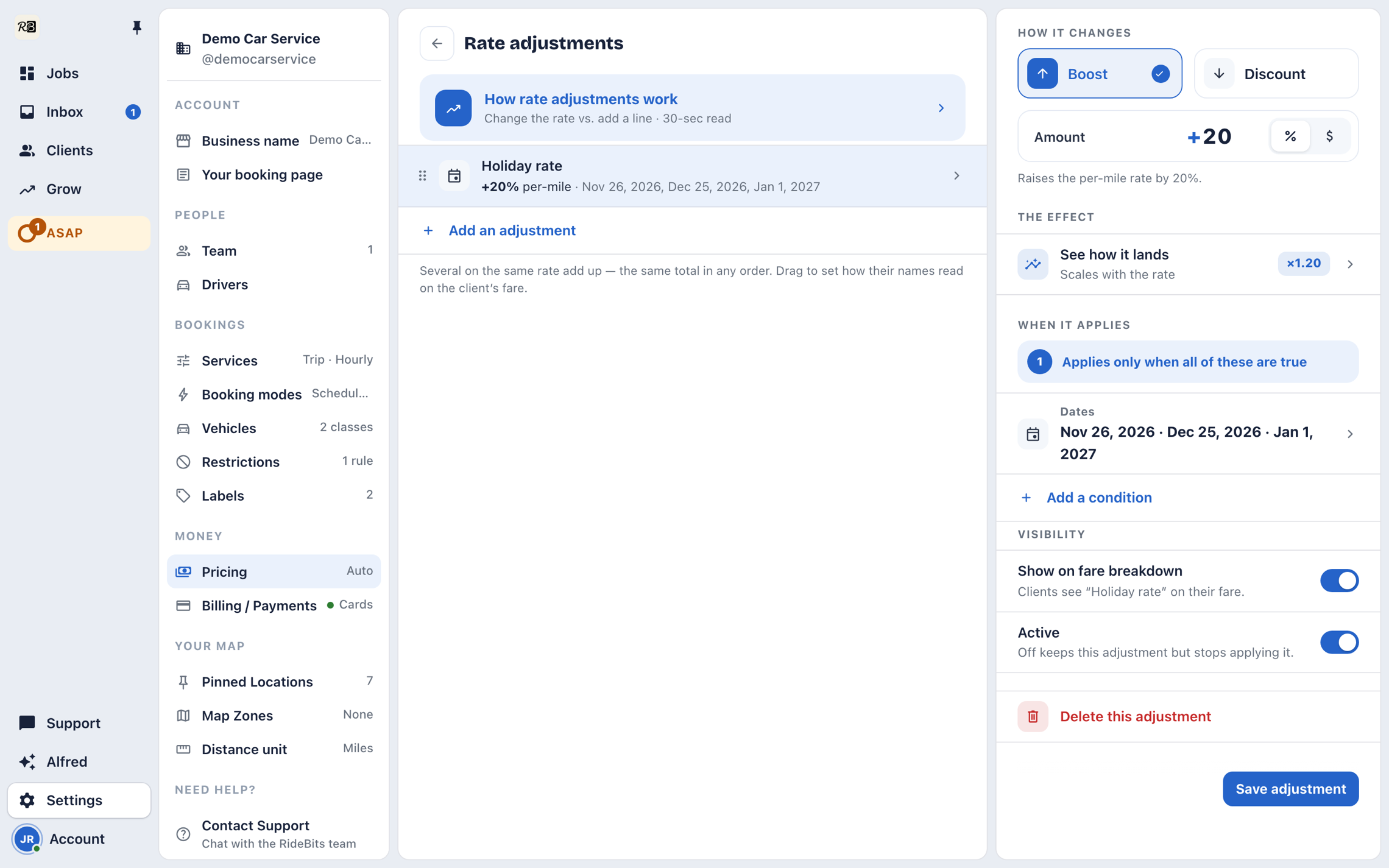The image size is (1389, 868).
Task: Click the ×1.20 multiplier badge
Action: (1303, 263)
